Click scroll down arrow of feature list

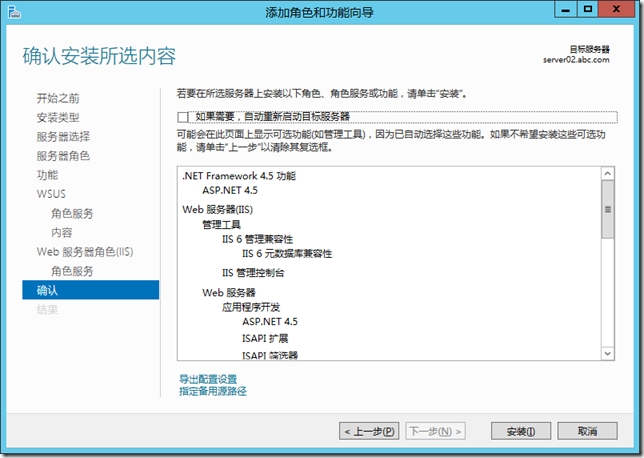tap(608, 353)
